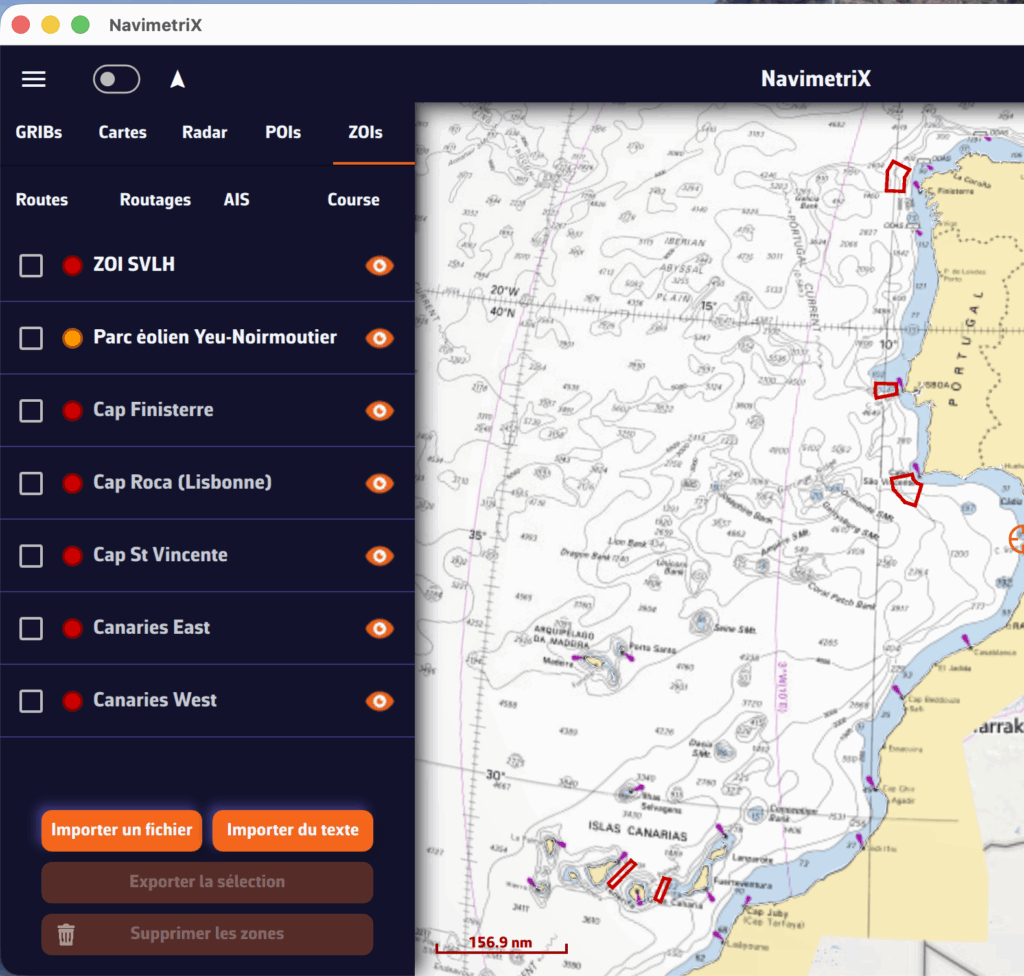The image size is (1024, 976).
Task: Click the eye icon for Cap Roca (Lisbonne)
Action: tap(379, 483)
